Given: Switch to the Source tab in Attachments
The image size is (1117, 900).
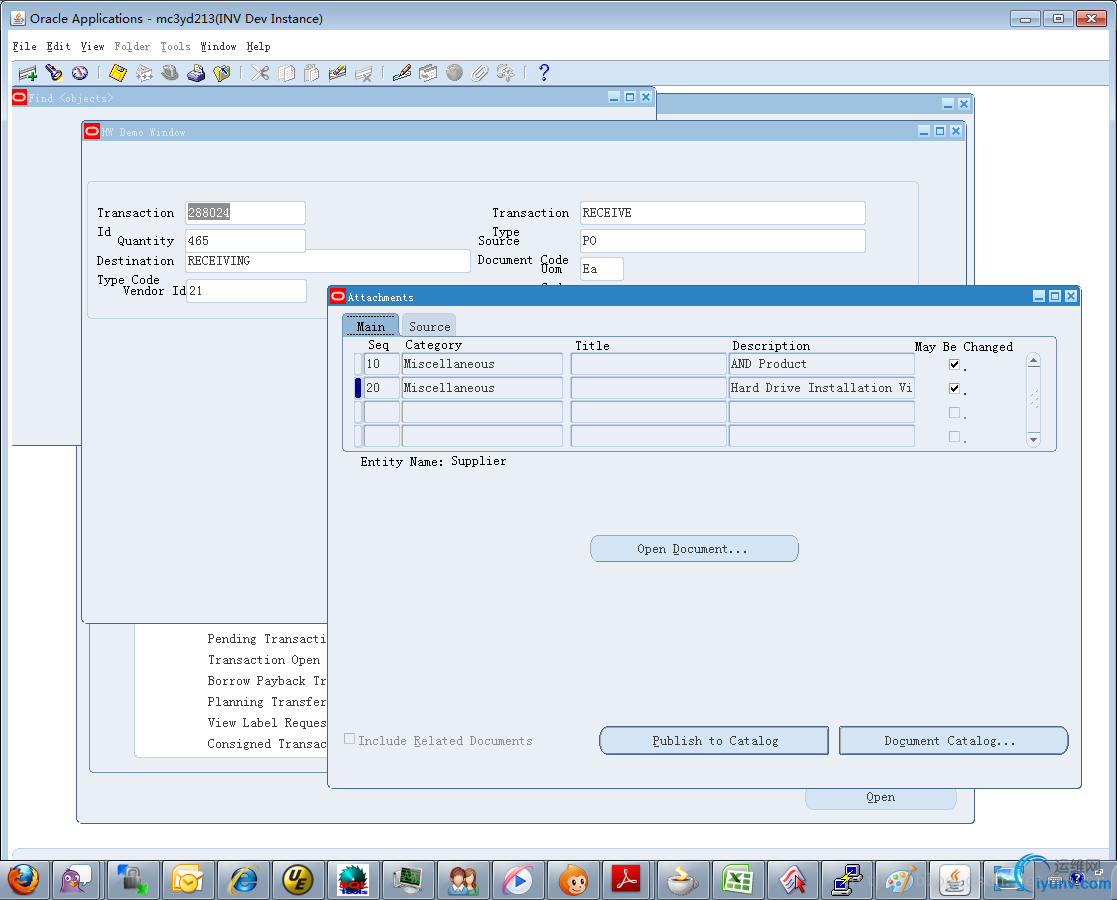Looking at the screenshot, I should click(430, 326).
